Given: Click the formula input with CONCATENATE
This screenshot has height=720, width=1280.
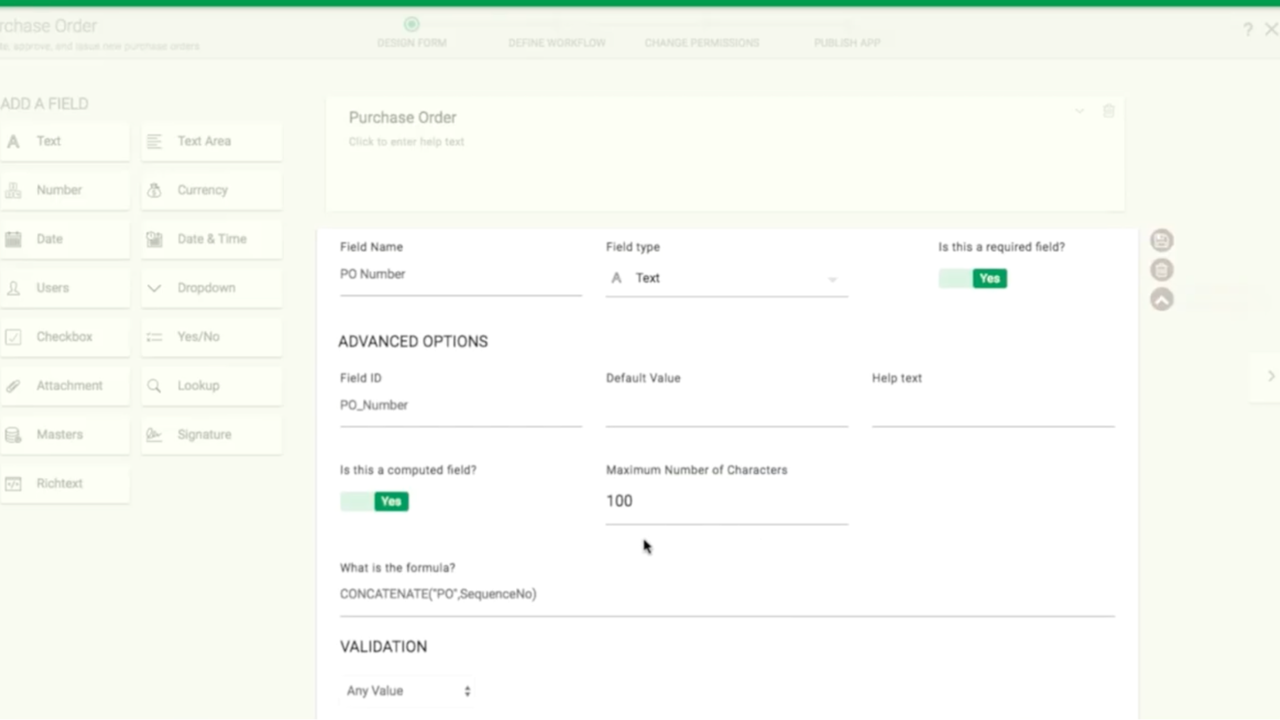Looking at the screenshot, I should (x=726, y=594).
